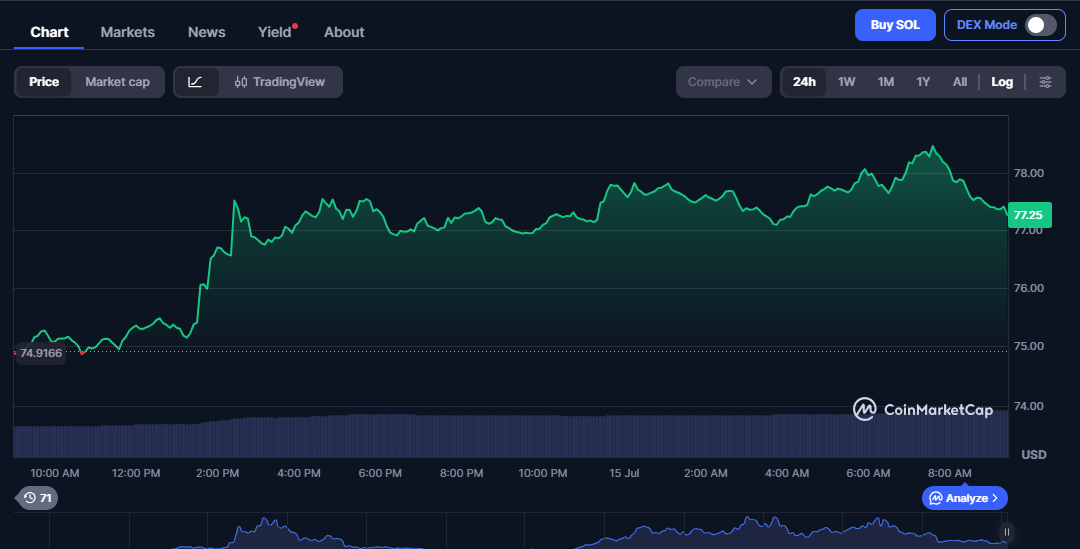Open the About tab
The height and width of the screenshot is (549, 1080).
(x=344, y=32)
